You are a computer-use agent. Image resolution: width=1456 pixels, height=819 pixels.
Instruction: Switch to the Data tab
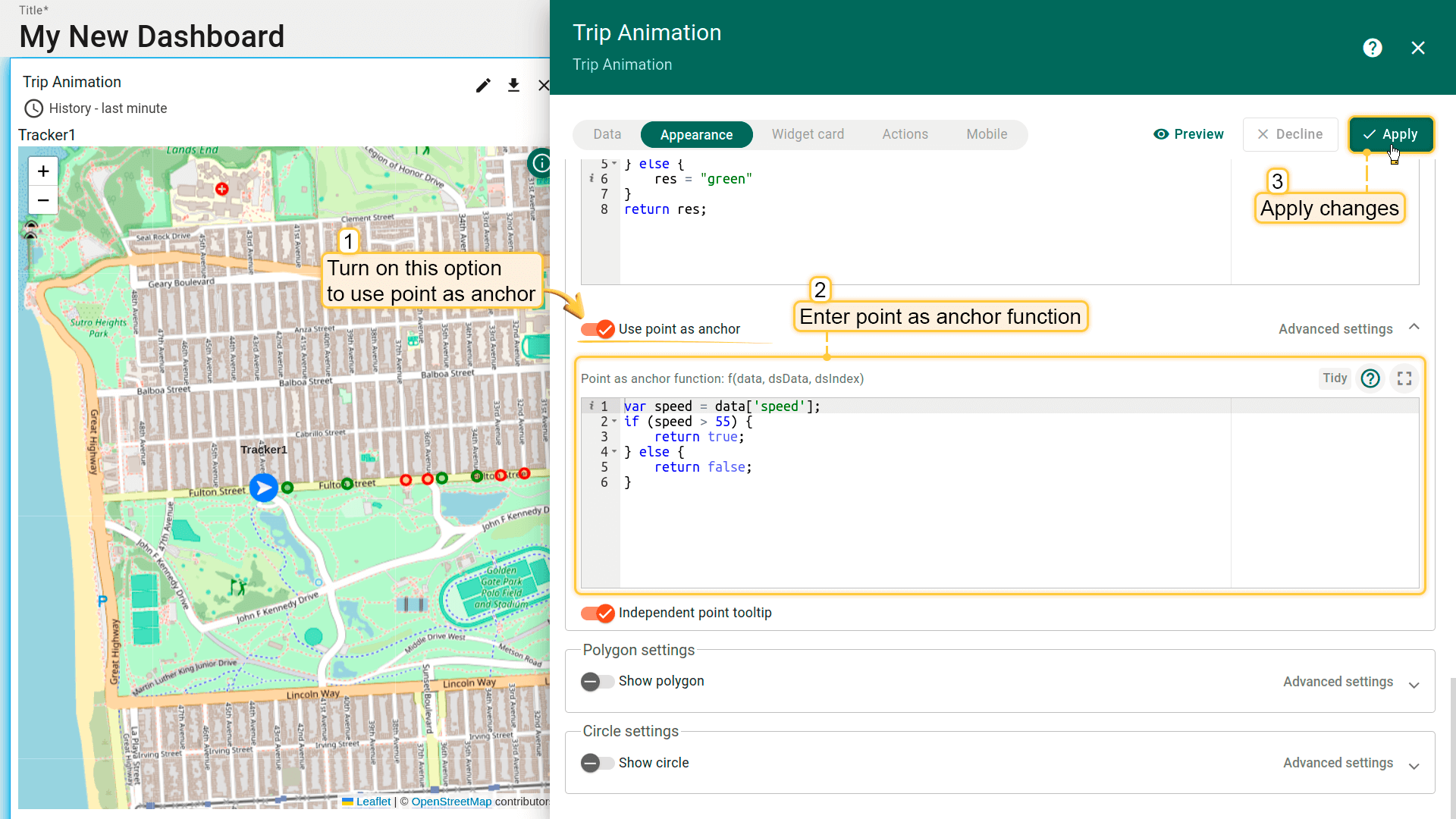pyautogui.click(x=607, y=134)
